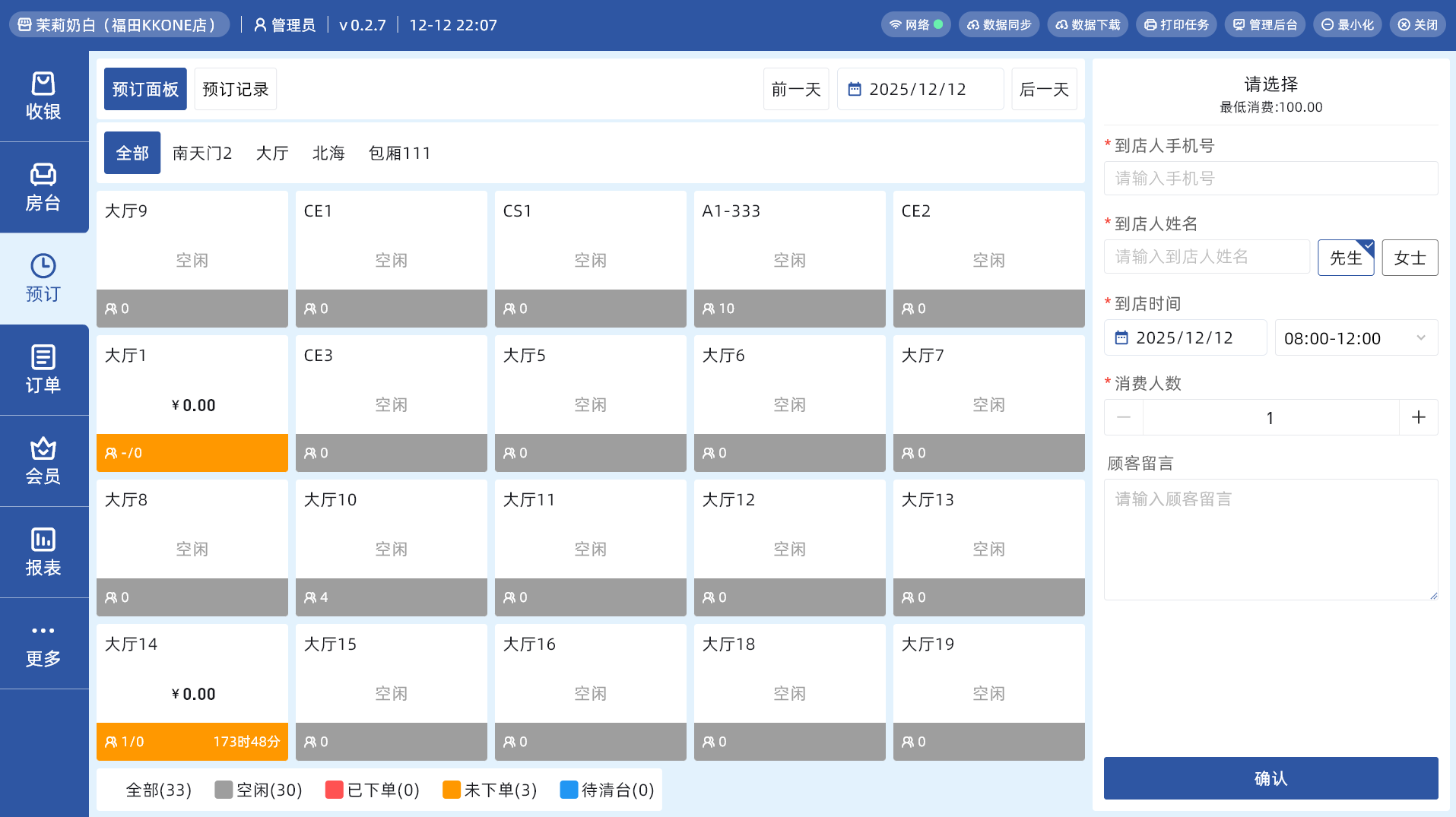Open the 房台 table icon in sidebar
The height and width of the screenshot is (817, 1456).
[x=43, y=175]
